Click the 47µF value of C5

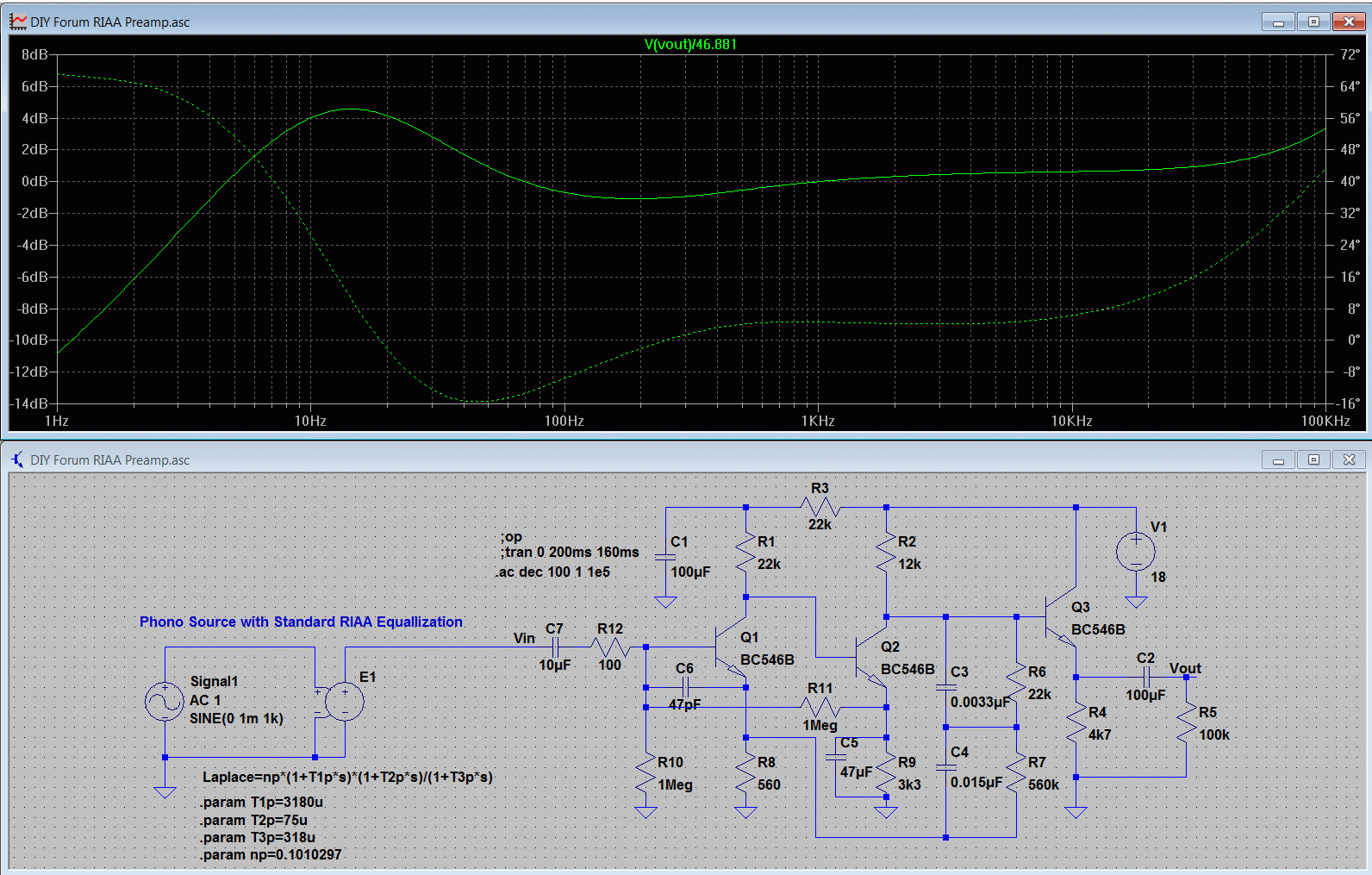(x=857, y=772)
